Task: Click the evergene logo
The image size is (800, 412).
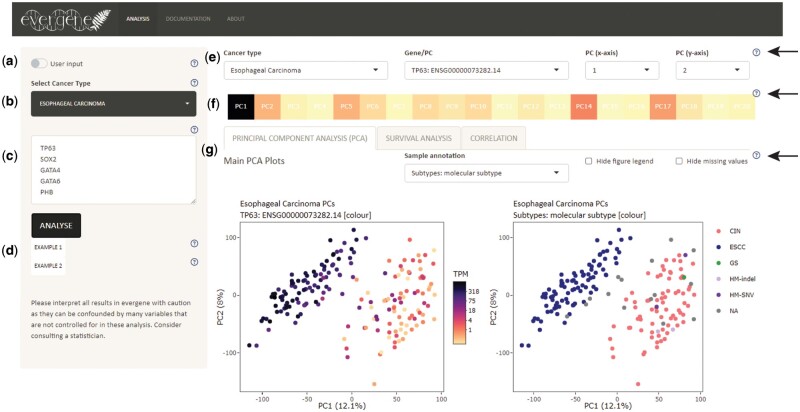Action: coord(59,19)
